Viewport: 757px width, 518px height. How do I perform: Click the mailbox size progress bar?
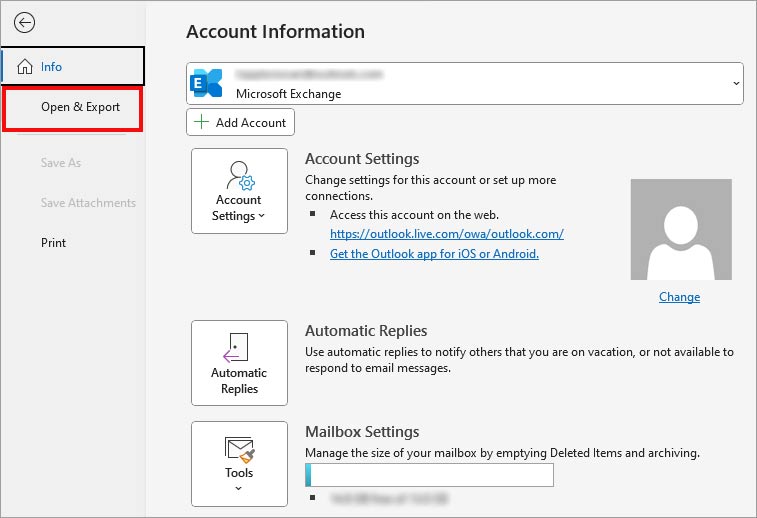click(x=429, y=475)
